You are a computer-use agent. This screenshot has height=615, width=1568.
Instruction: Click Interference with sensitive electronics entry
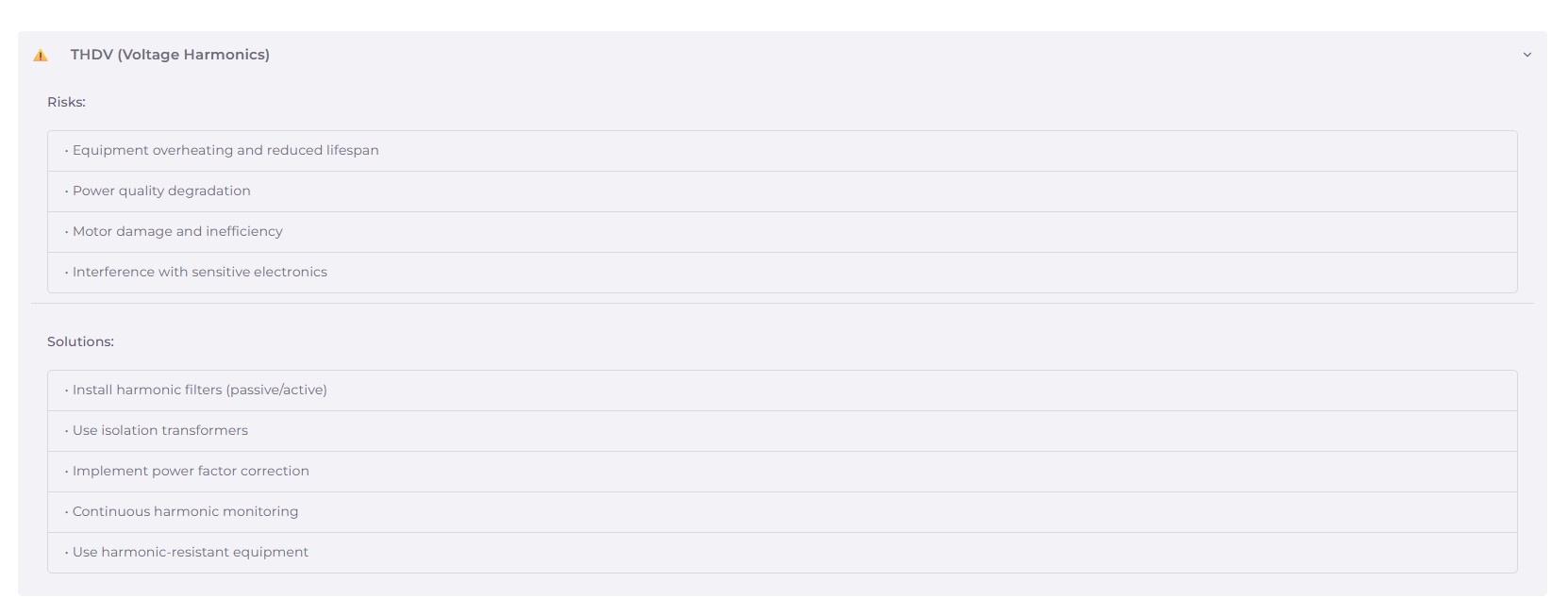(200, 273)
